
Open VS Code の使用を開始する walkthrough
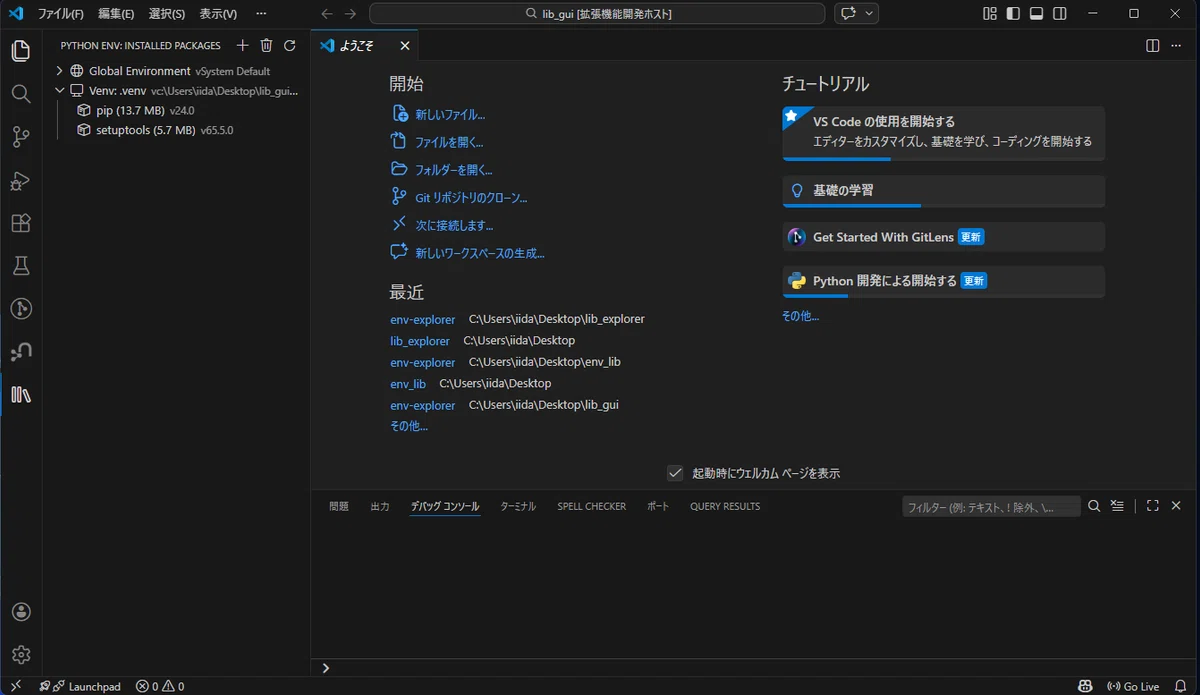click(x=943, y=133)
